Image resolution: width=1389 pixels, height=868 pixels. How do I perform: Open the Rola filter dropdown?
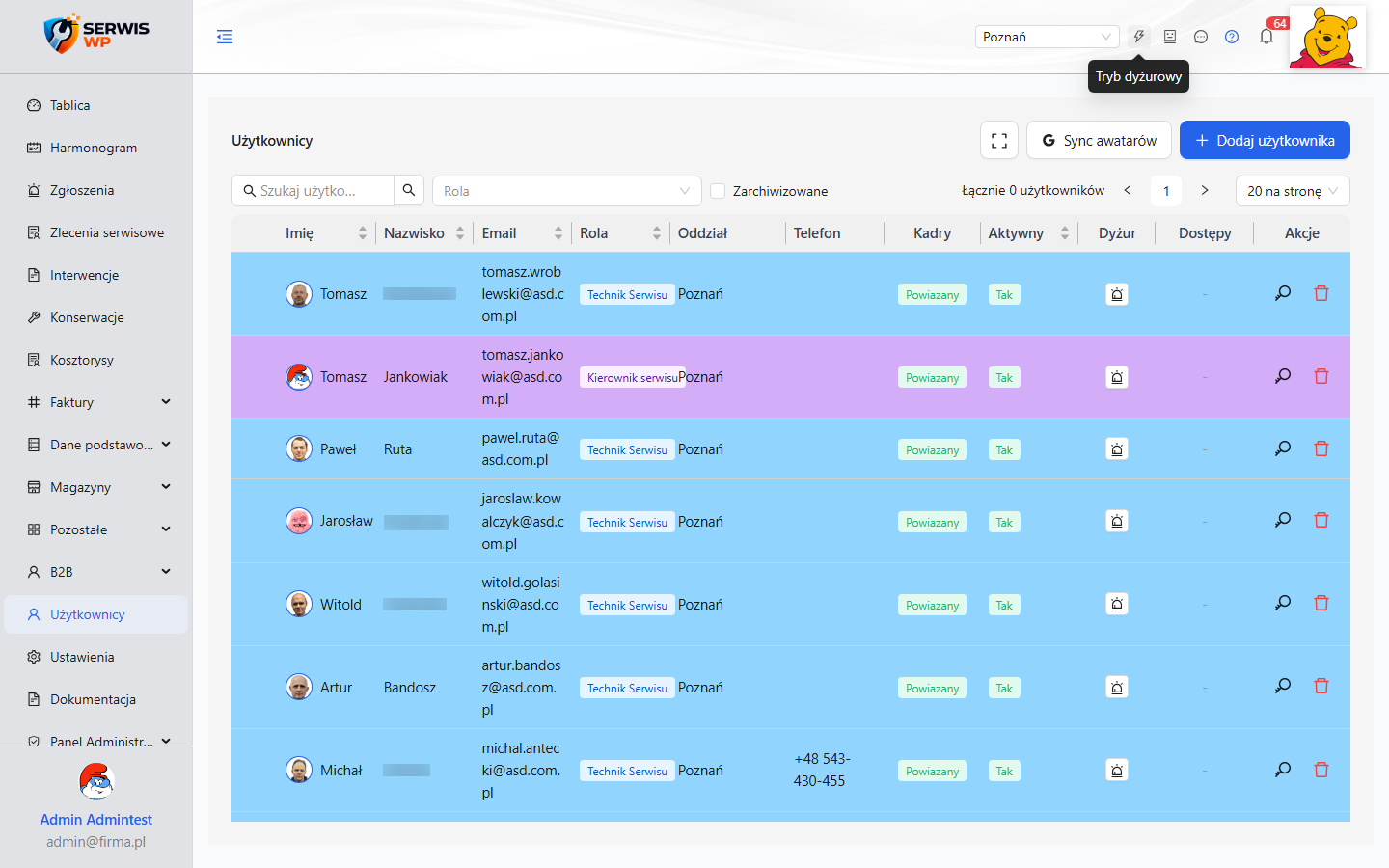click(x=567, y=191)
